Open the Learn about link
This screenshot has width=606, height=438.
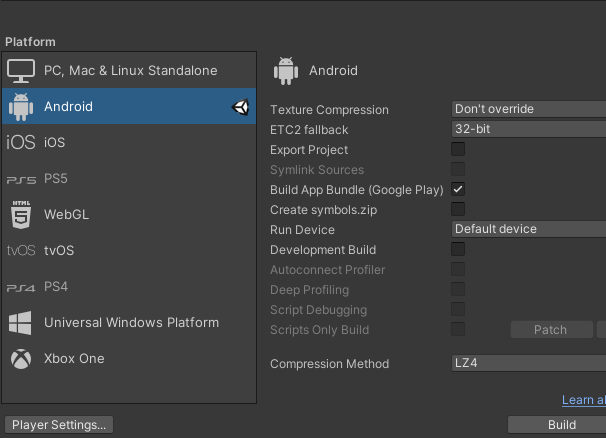(584, 400)
